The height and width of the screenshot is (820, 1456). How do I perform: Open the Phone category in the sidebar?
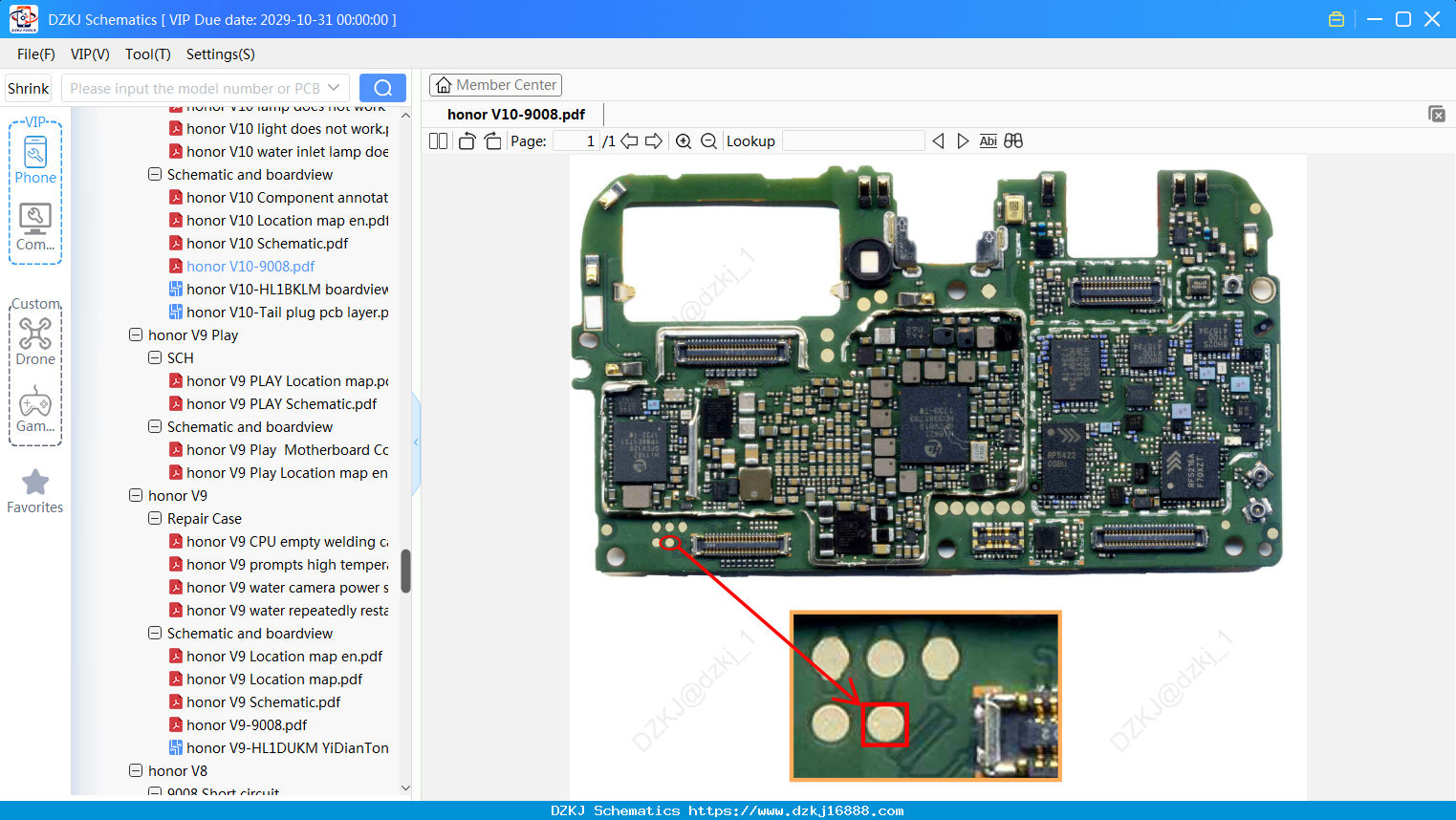[35, 161]
